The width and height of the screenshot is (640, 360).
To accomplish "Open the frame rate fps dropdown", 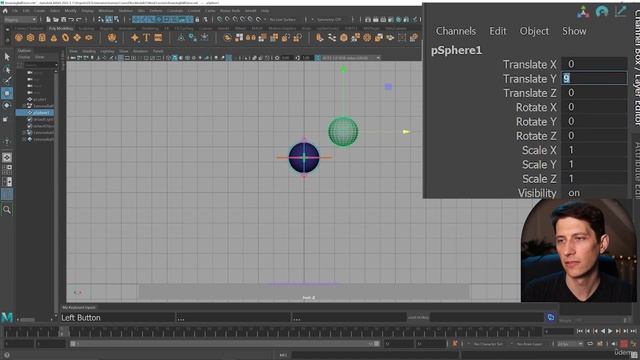I will click(570, 344).
